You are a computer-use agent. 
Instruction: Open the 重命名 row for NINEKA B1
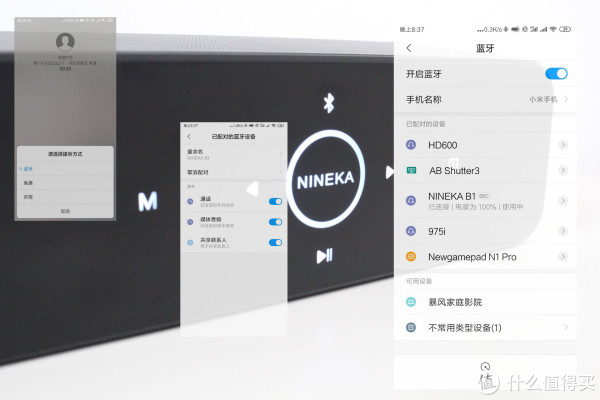(234, 154)
